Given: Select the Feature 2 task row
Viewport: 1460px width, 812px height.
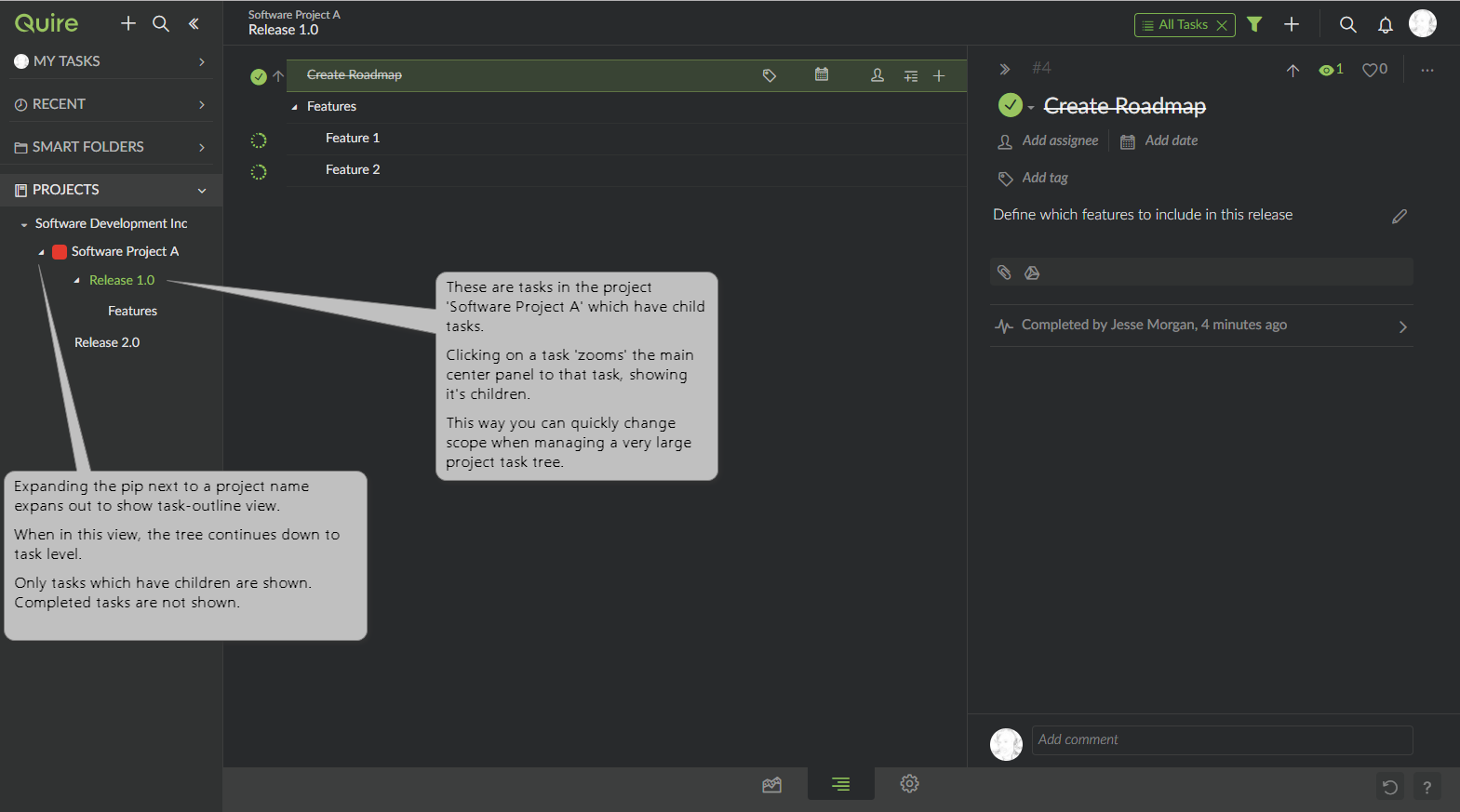Looking at the screenshot, I should click(x=626, y=170).
